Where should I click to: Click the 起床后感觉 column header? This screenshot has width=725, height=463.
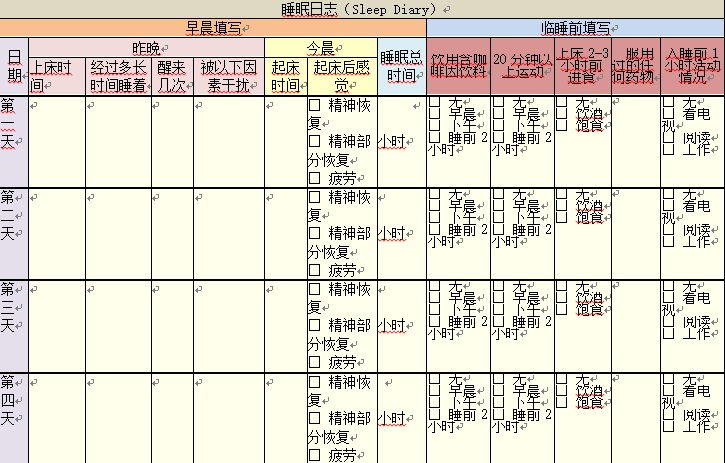point(342,76)
